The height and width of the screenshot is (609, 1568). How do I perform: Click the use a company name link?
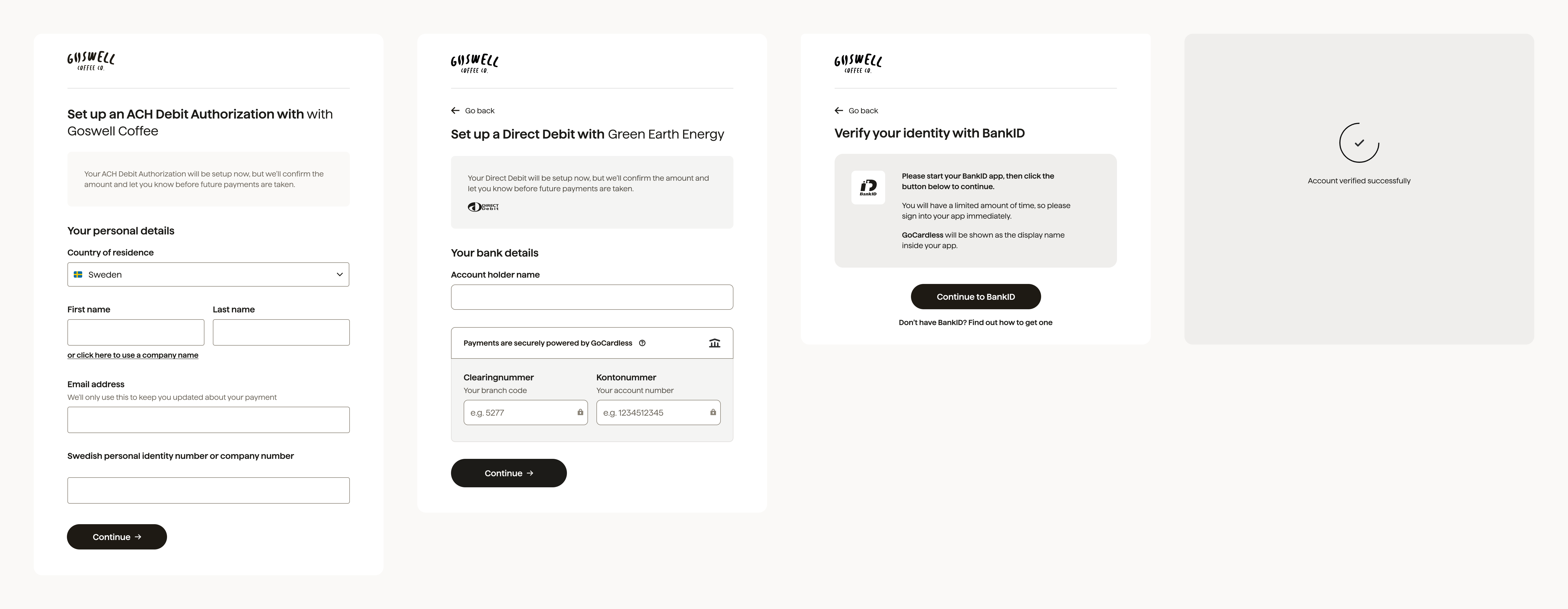[133, 355]
